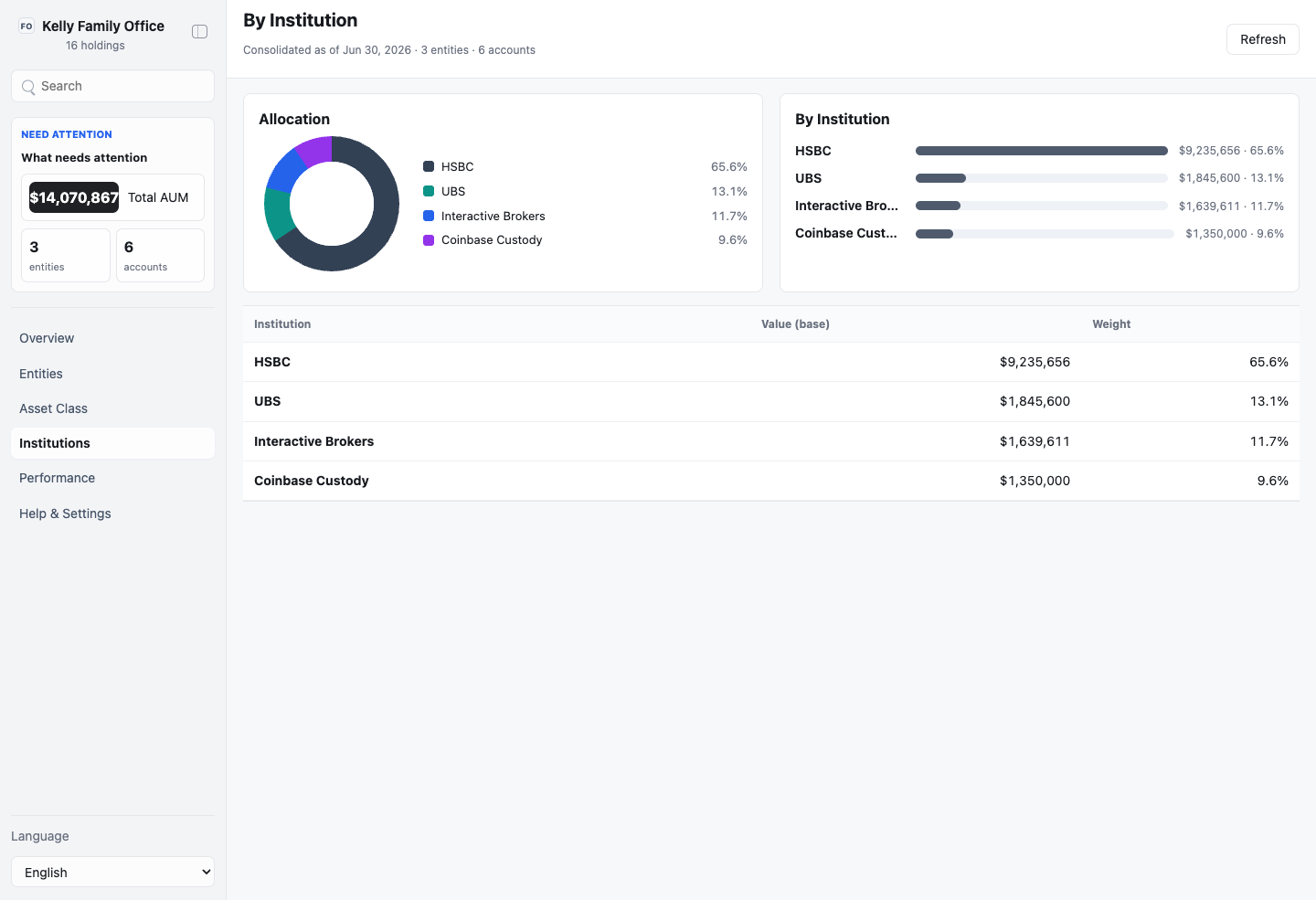Click the Refresh button

1262,39
